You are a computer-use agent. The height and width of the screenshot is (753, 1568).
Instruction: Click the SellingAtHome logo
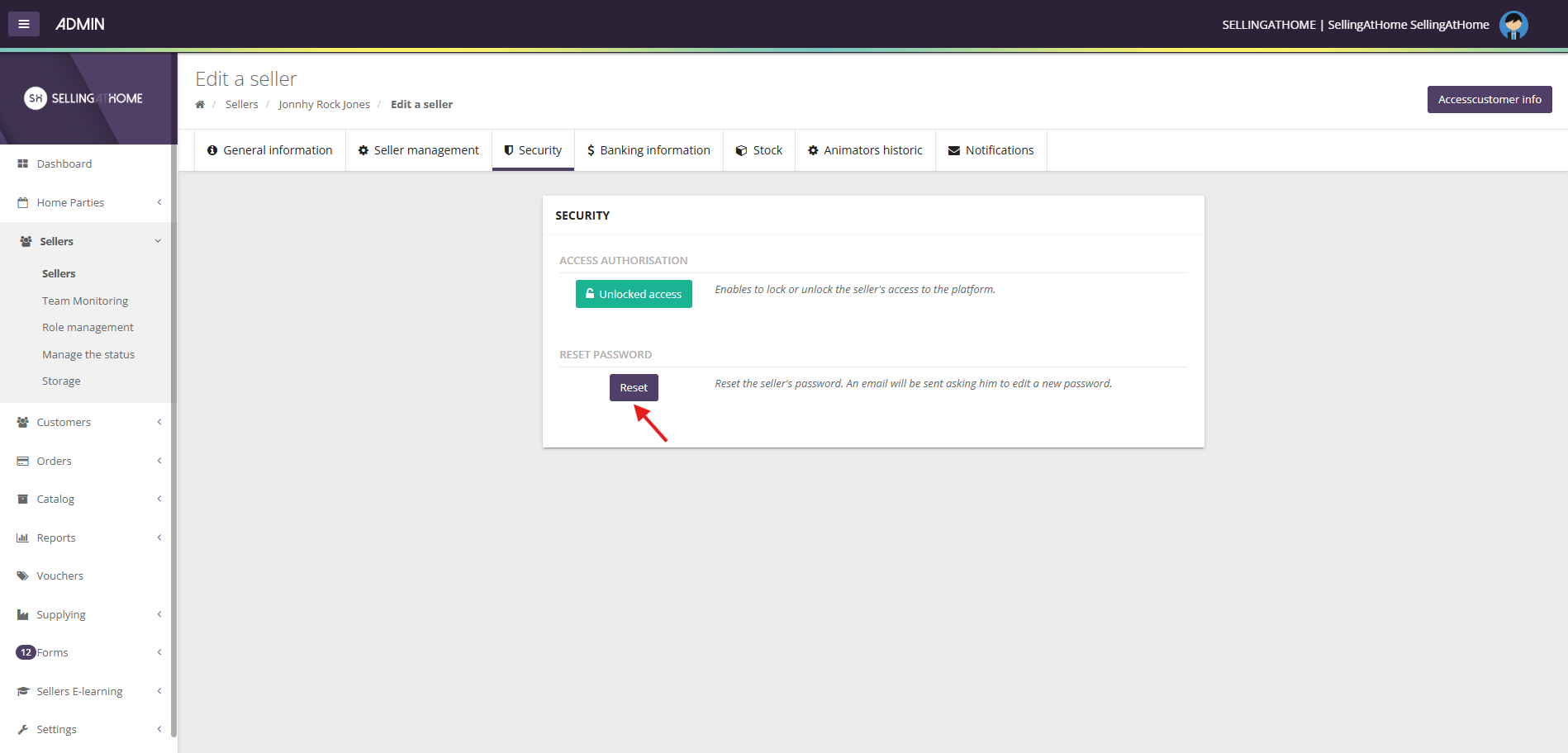[84, 98]
